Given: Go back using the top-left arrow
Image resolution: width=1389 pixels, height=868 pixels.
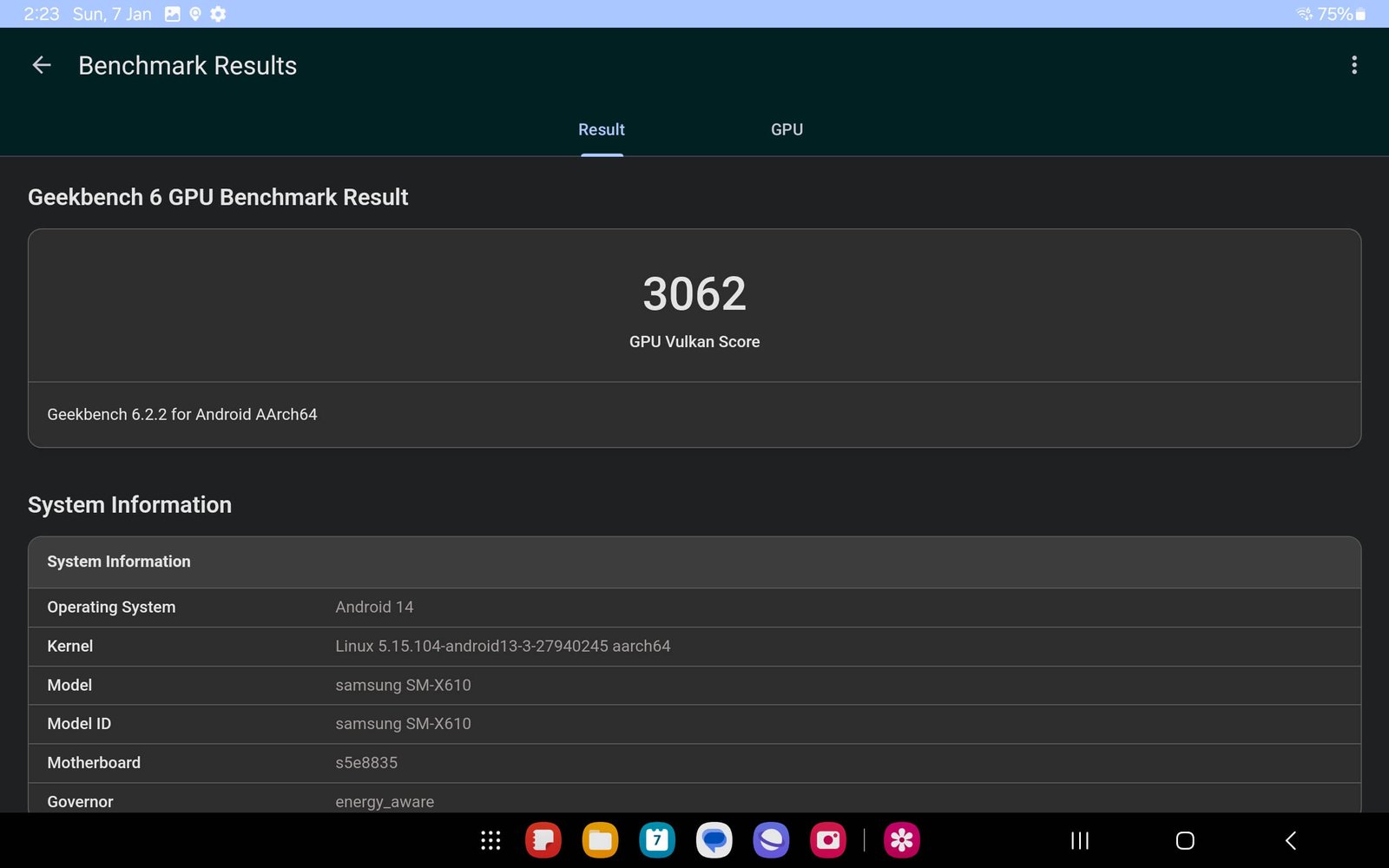Looking at the screenshot, I should (42, 65).
